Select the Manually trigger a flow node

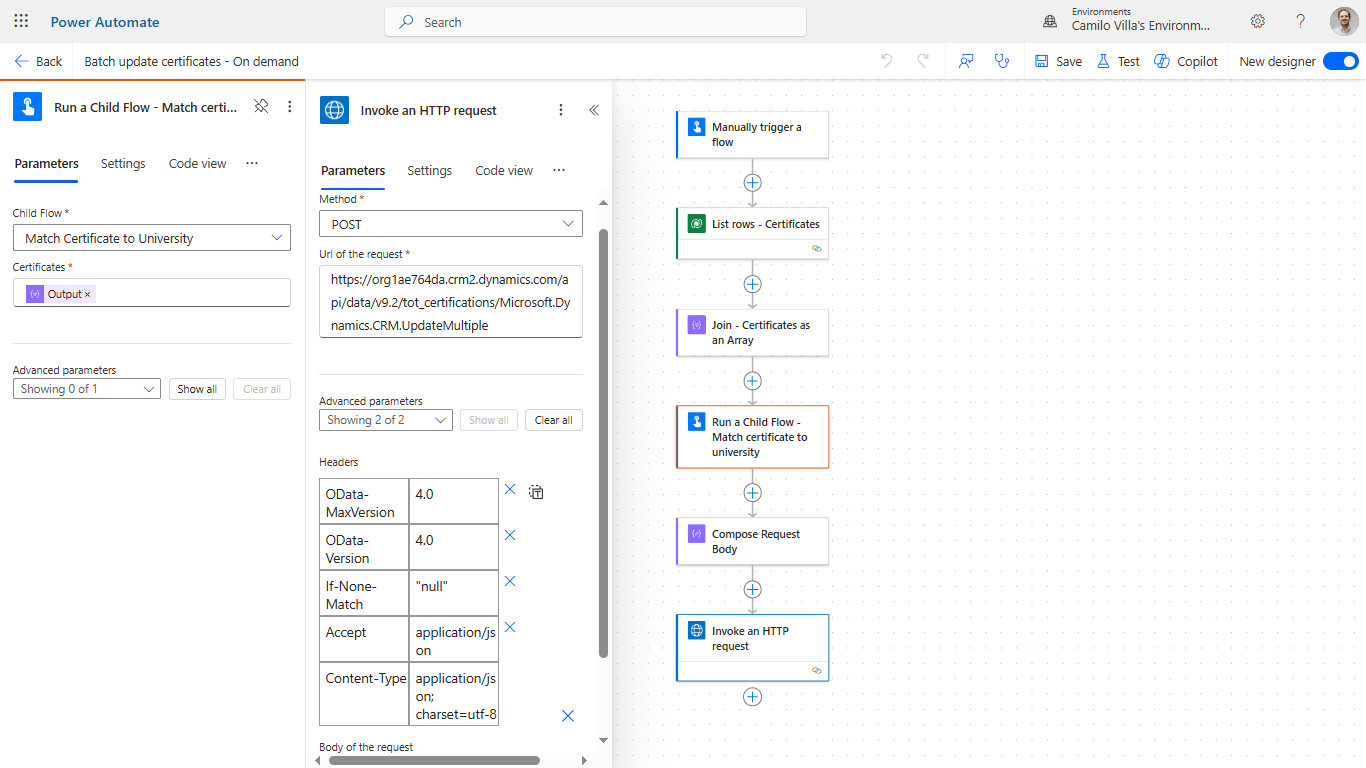[753, 134]
